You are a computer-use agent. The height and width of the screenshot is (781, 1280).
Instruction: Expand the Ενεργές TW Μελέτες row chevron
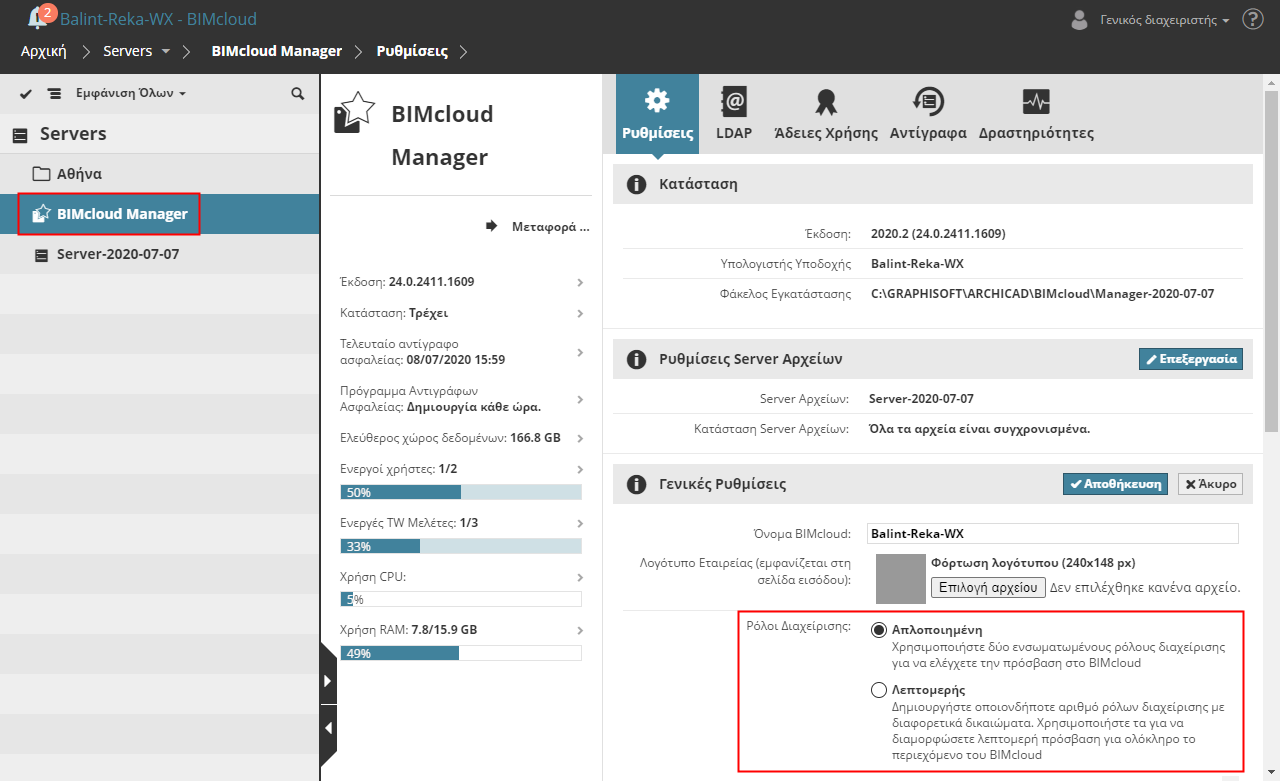[x=580, y=523]
